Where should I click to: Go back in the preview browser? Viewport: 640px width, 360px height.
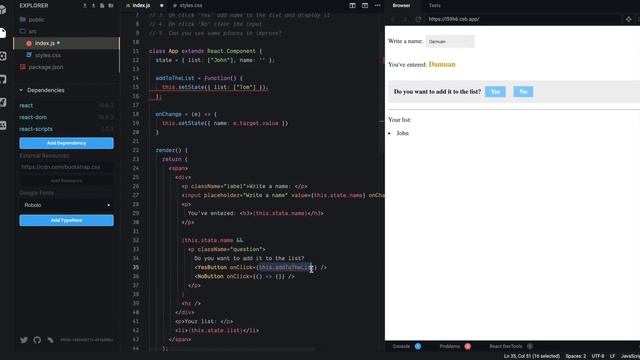(393, 19)
